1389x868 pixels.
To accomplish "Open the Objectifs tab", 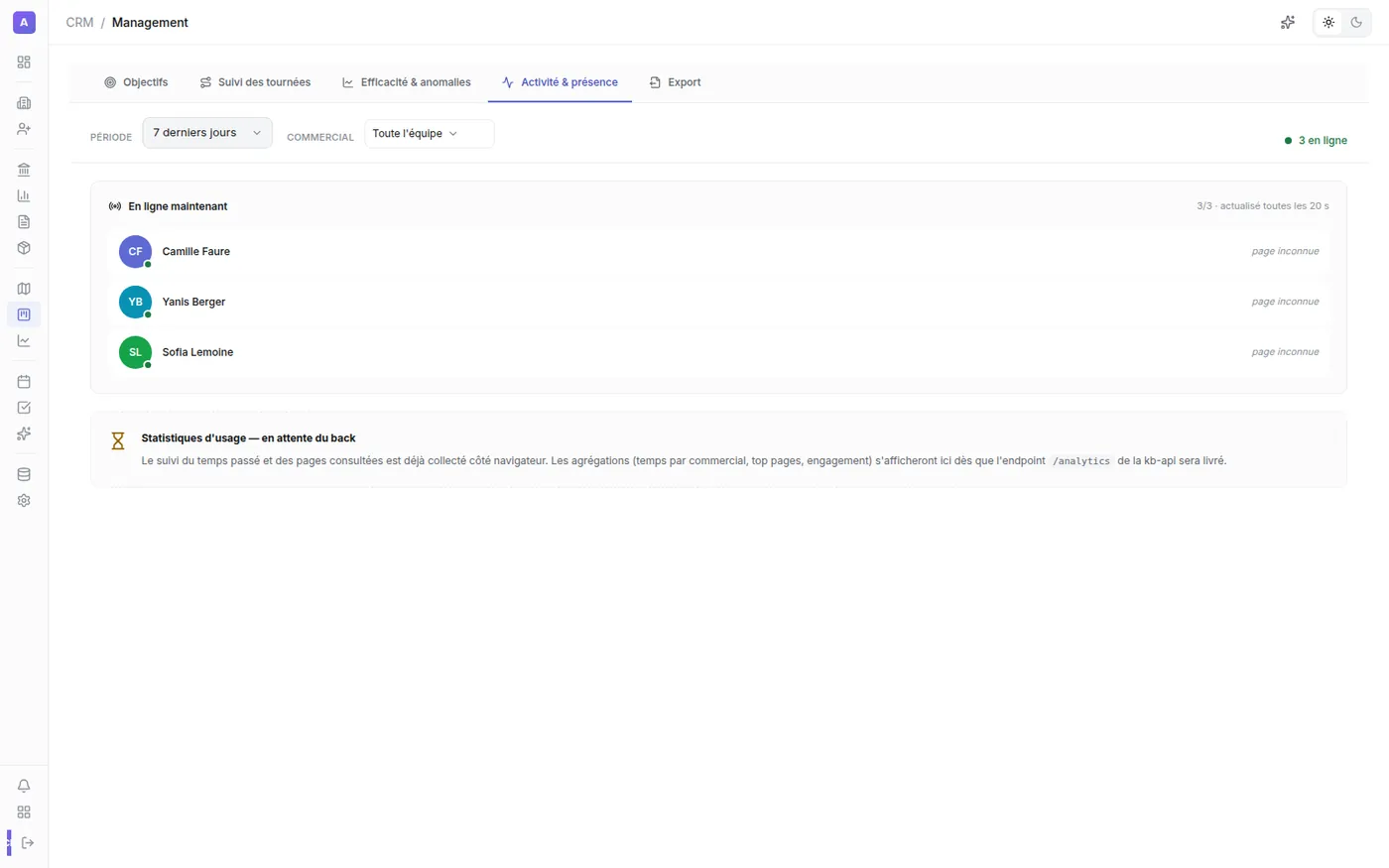I will pos(136,82).
